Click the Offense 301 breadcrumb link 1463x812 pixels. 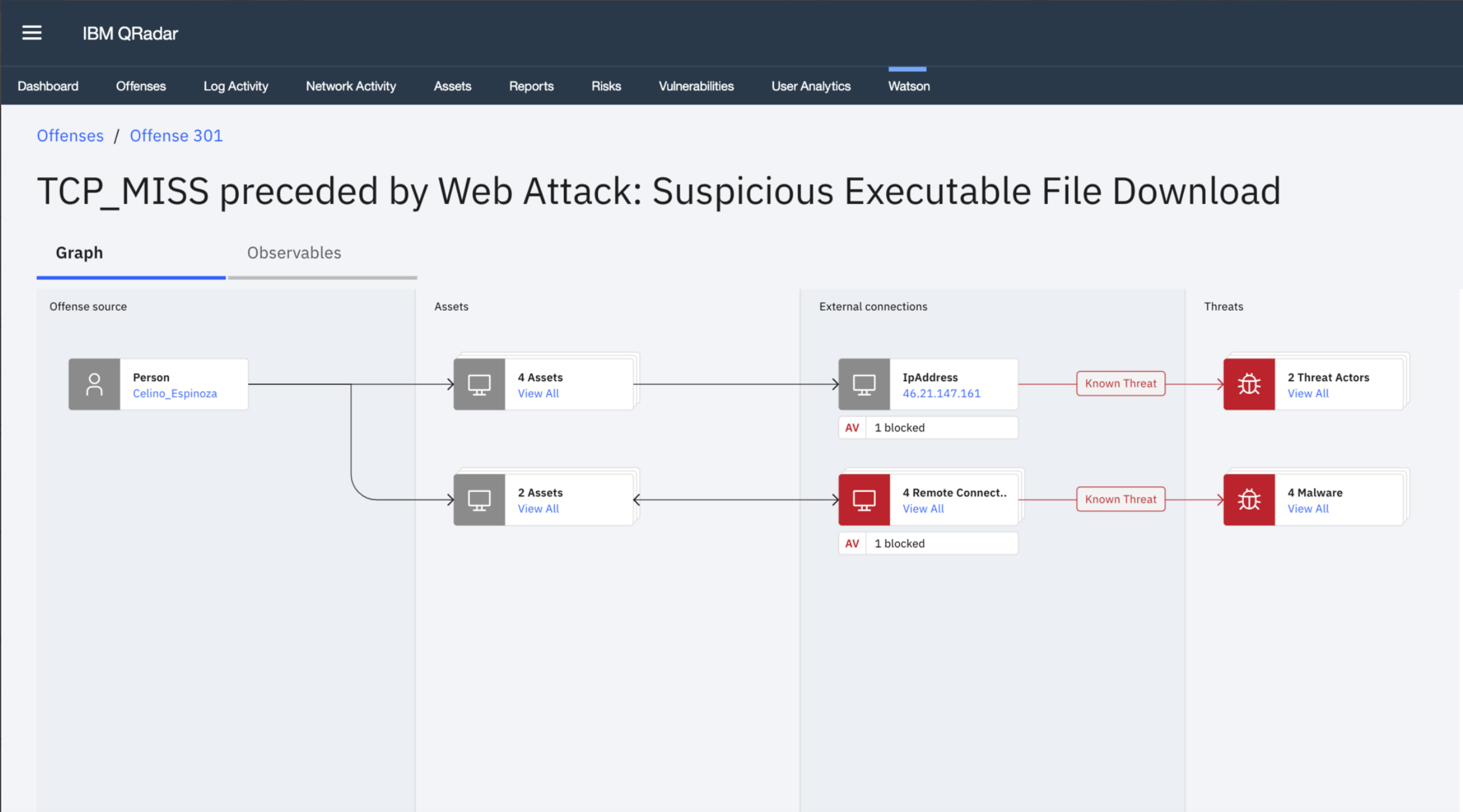[176, 136]
